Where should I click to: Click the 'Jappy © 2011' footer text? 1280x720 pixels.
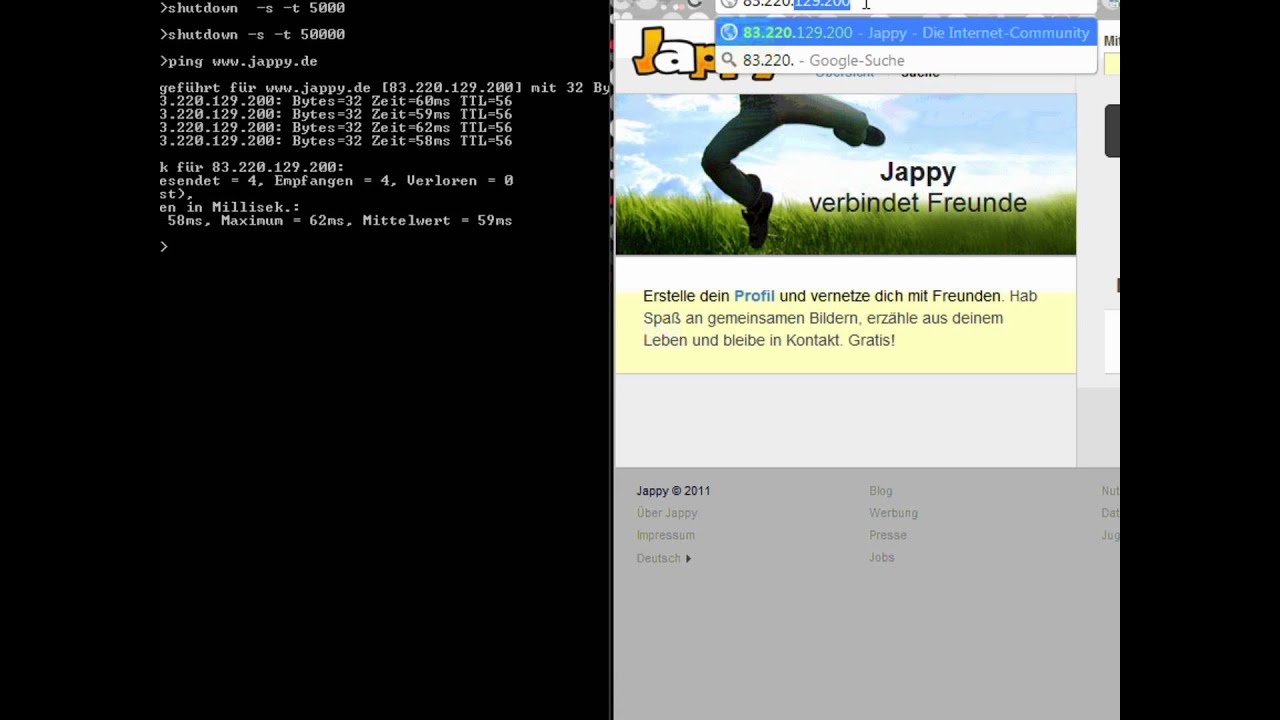(674, 491)
